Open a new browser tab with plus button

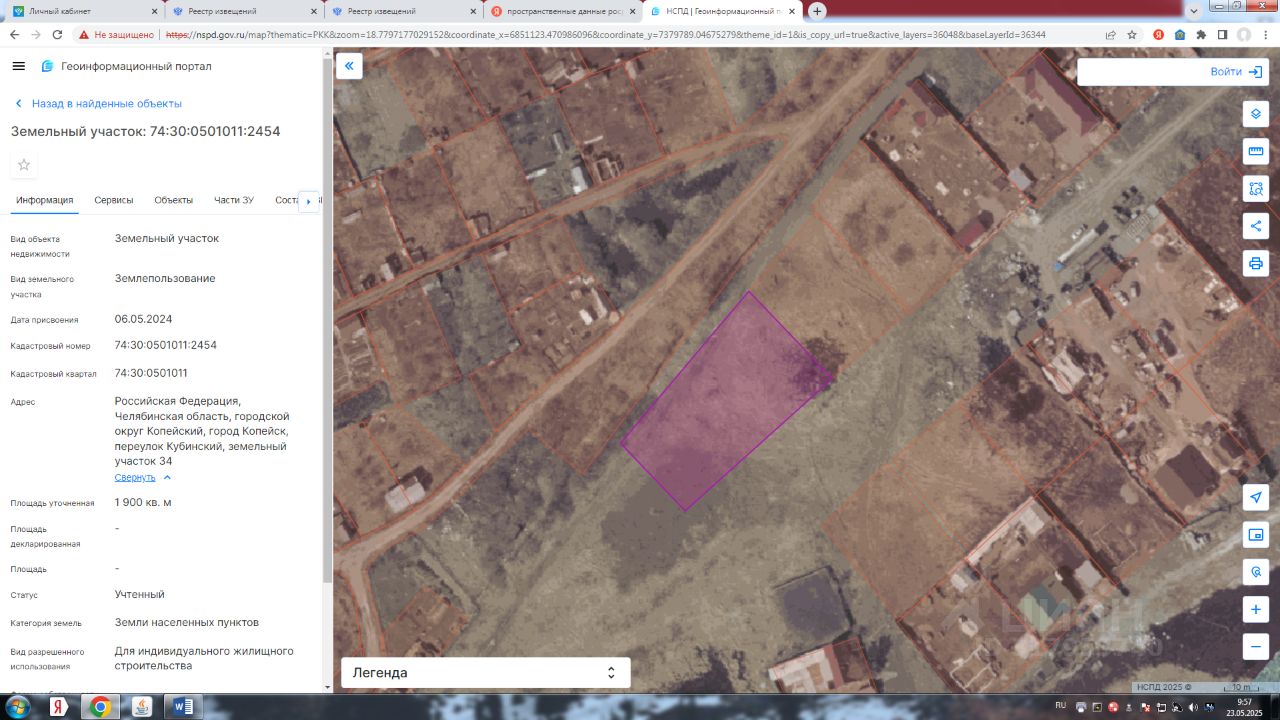click(x=817, y=11)
